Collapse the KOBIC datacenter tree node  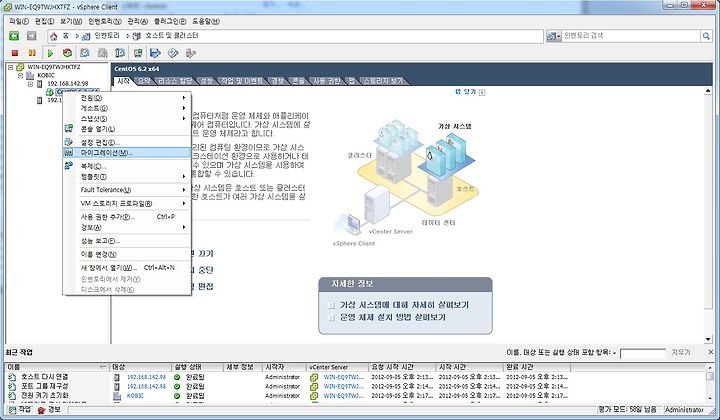[x=20, y=75]
